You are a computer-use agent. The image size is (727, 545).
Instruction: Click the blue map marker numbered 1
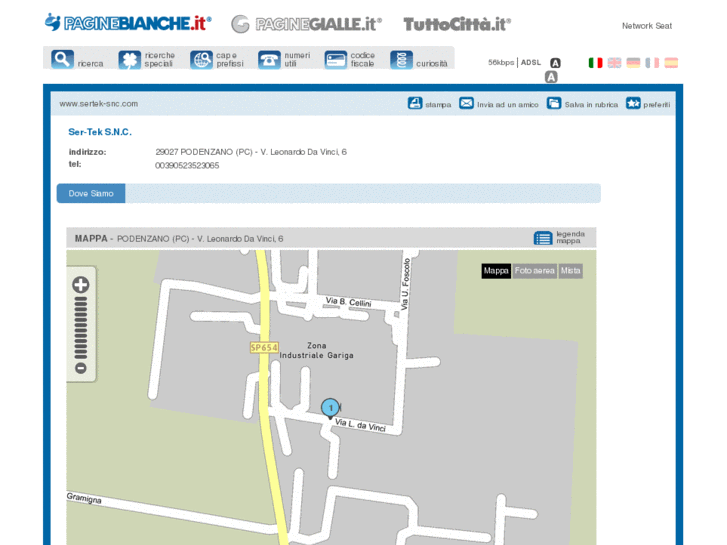coord(330,409)
